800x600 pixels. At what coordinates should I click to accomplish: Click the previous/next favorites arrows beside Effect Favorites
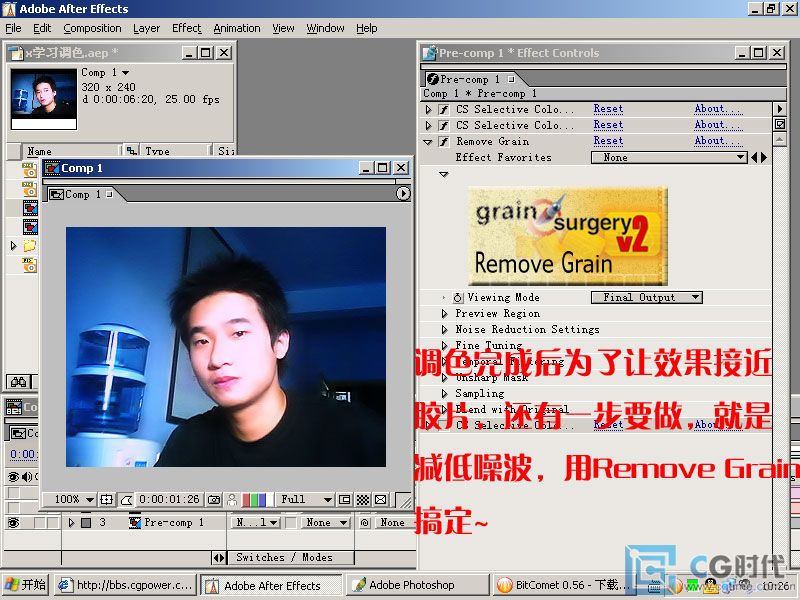(759, 158)
